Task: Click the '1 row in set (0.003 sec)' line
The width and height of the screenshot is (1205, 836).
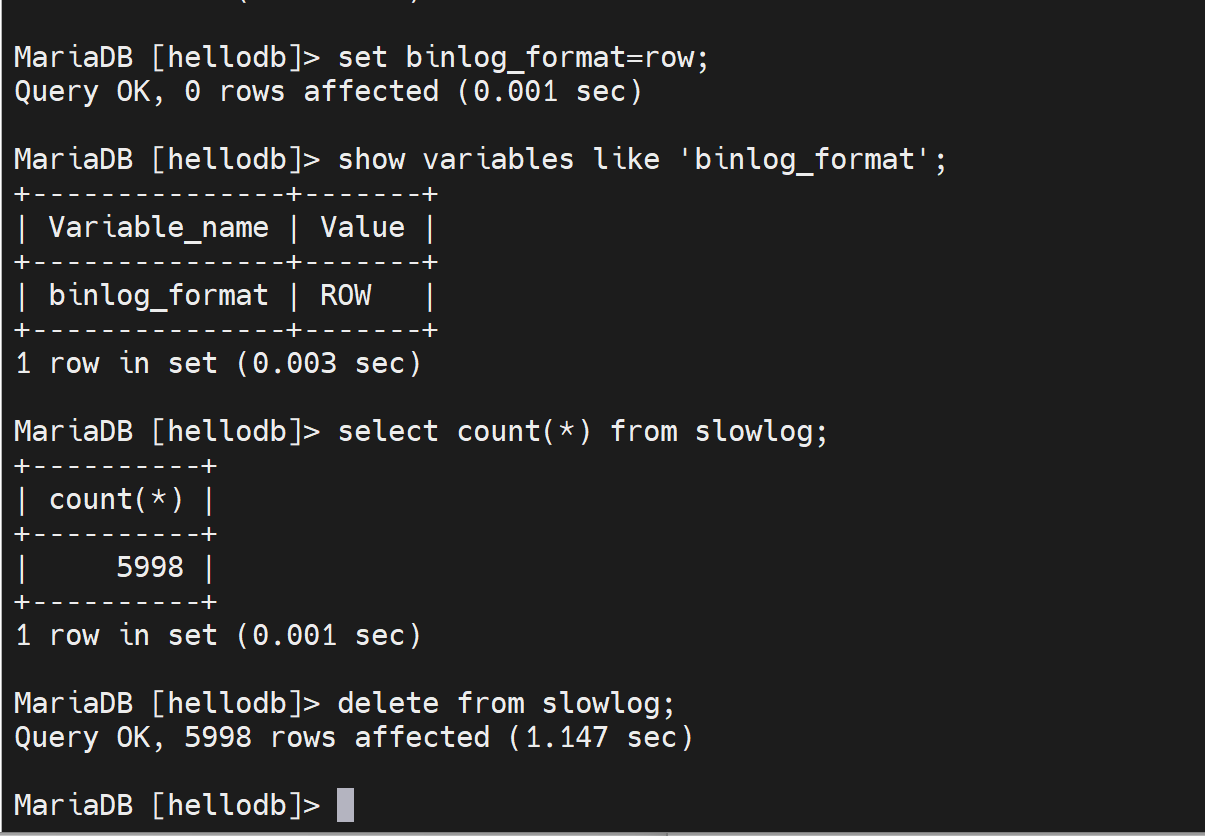Action: pyautogui.click(x=218, y=363)
